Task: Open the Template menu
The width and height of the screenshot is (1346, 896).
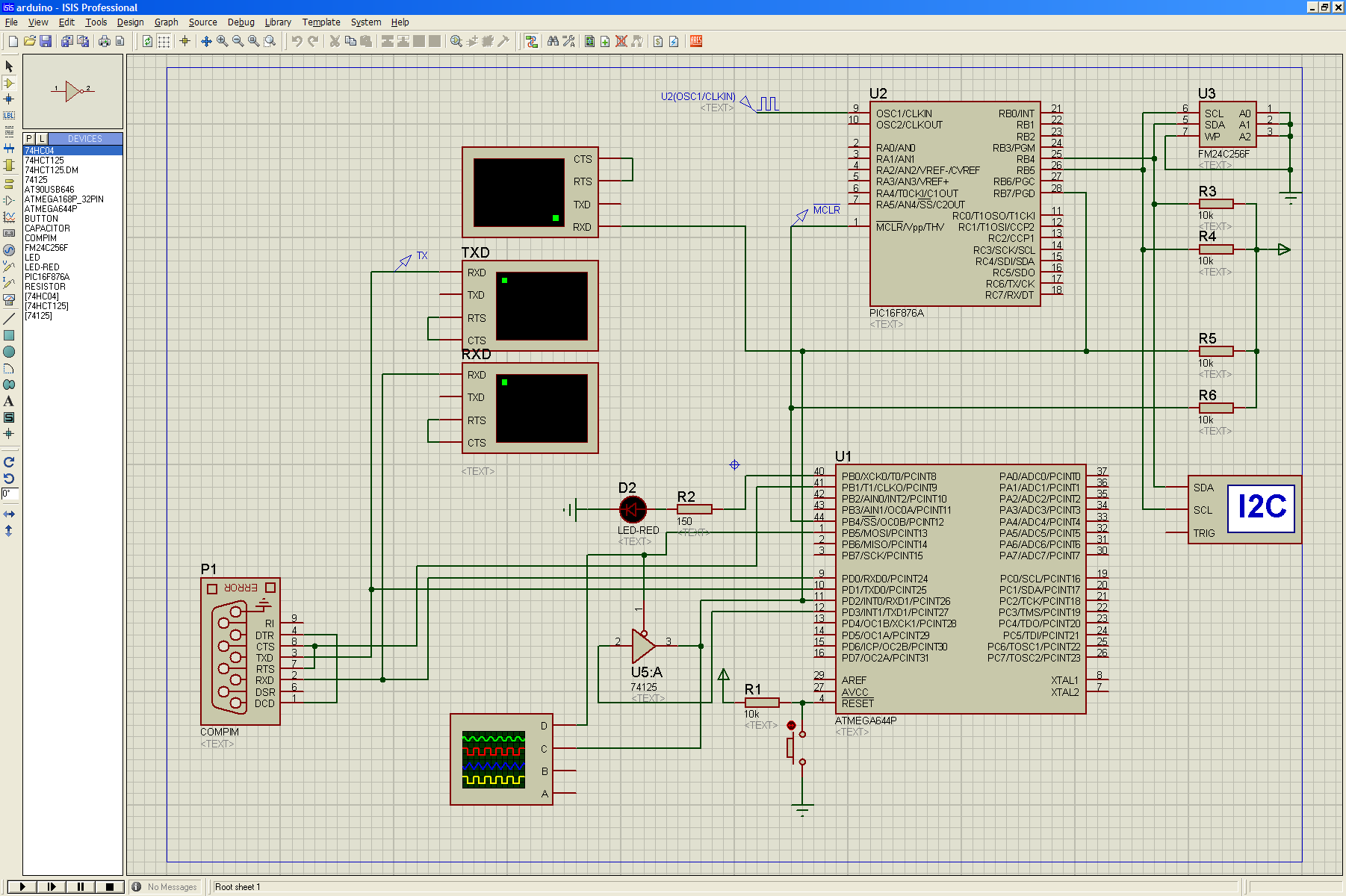Action: tap(321, 22)
